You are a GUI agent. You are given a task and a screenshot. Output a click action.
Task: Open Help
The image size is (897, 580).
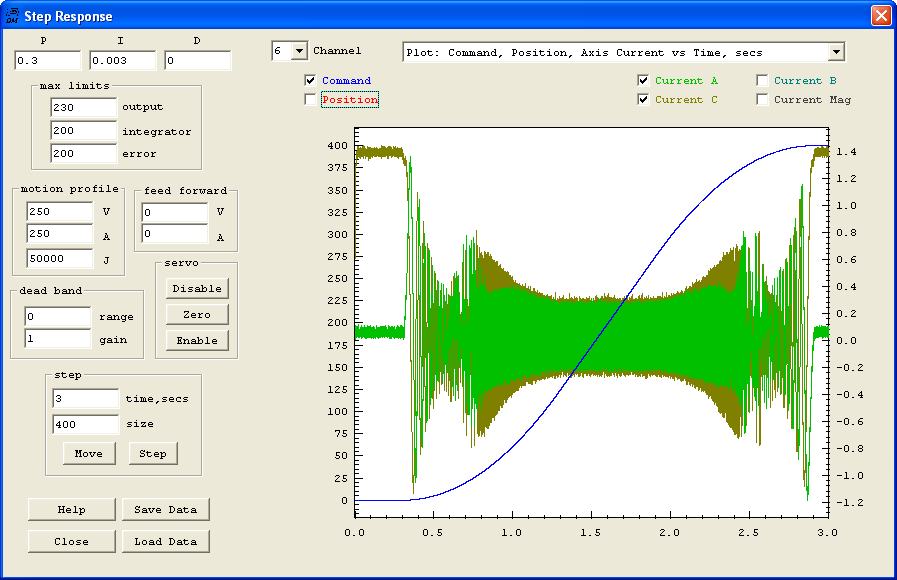click(72, 509)
